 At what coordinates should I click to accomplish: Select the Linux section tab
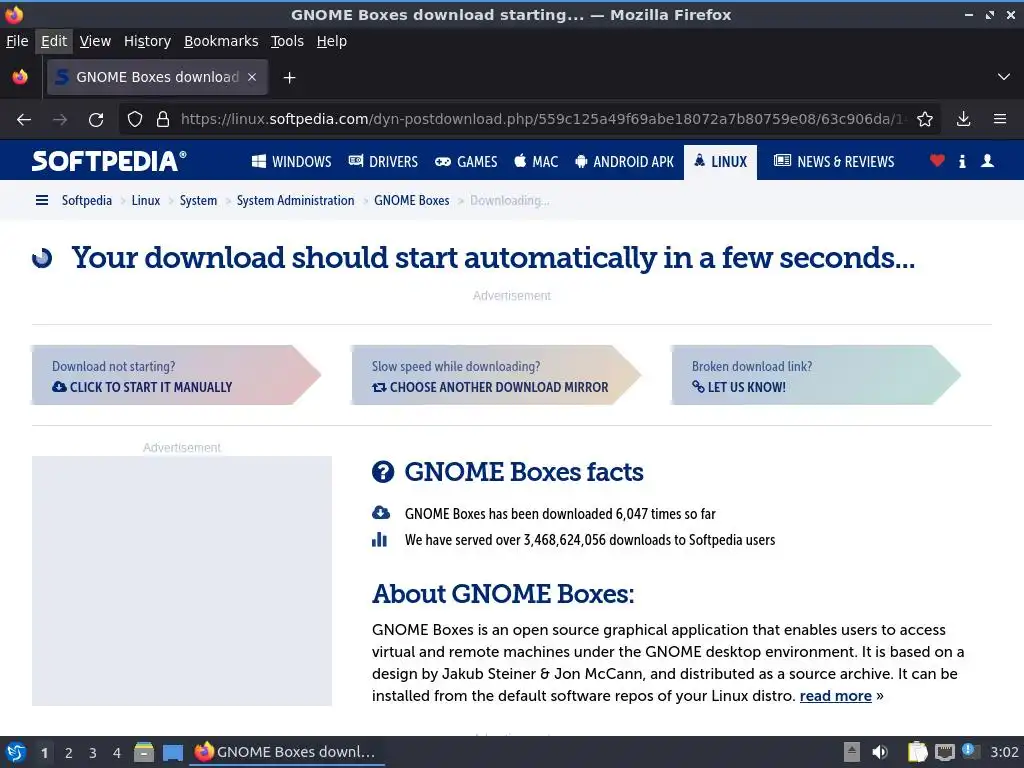[x=720, y=162]
